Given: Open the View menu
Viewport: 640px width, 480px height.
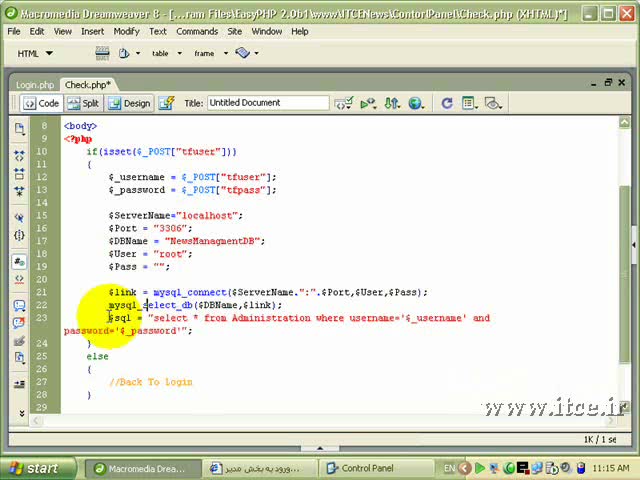Looking at the screenshot, I should (63, 31).
